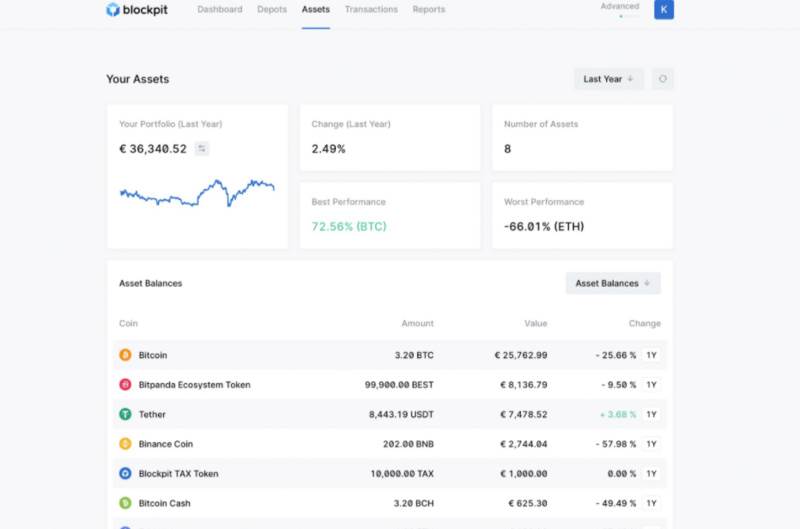This screenshot has width=800, height=529.
Task: Click the -66.01% (ETH) worst performance
Action: tap(544, 226)
